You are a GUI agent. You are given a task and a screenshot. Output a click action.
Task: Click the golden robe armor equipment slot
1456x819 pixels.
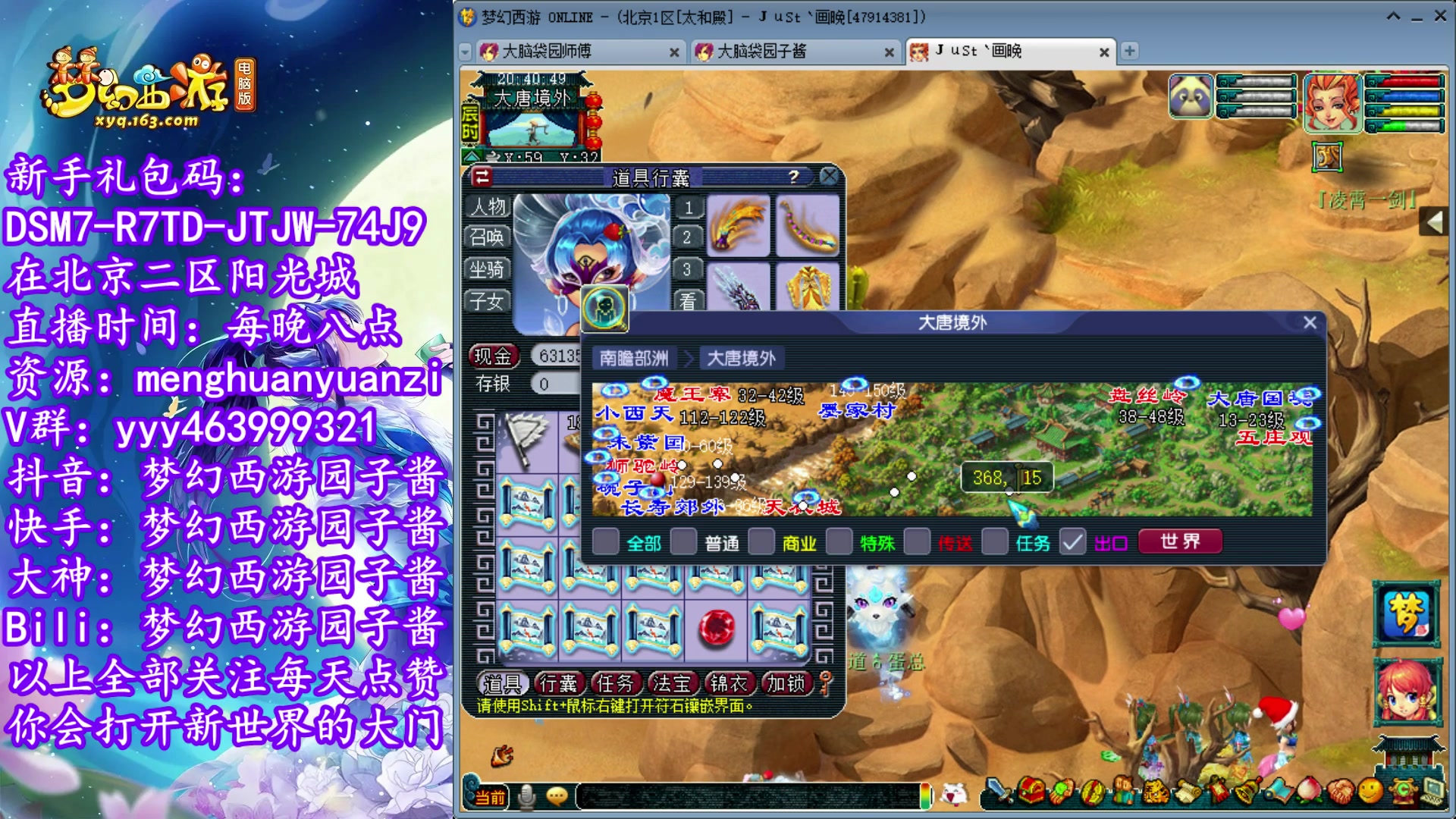(x=808, y=287)
